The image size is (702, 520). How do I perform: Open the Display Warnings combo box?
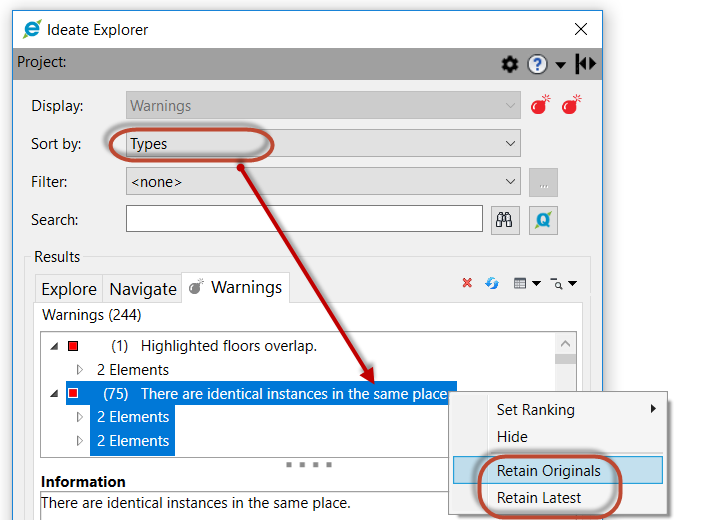(323, 105)
